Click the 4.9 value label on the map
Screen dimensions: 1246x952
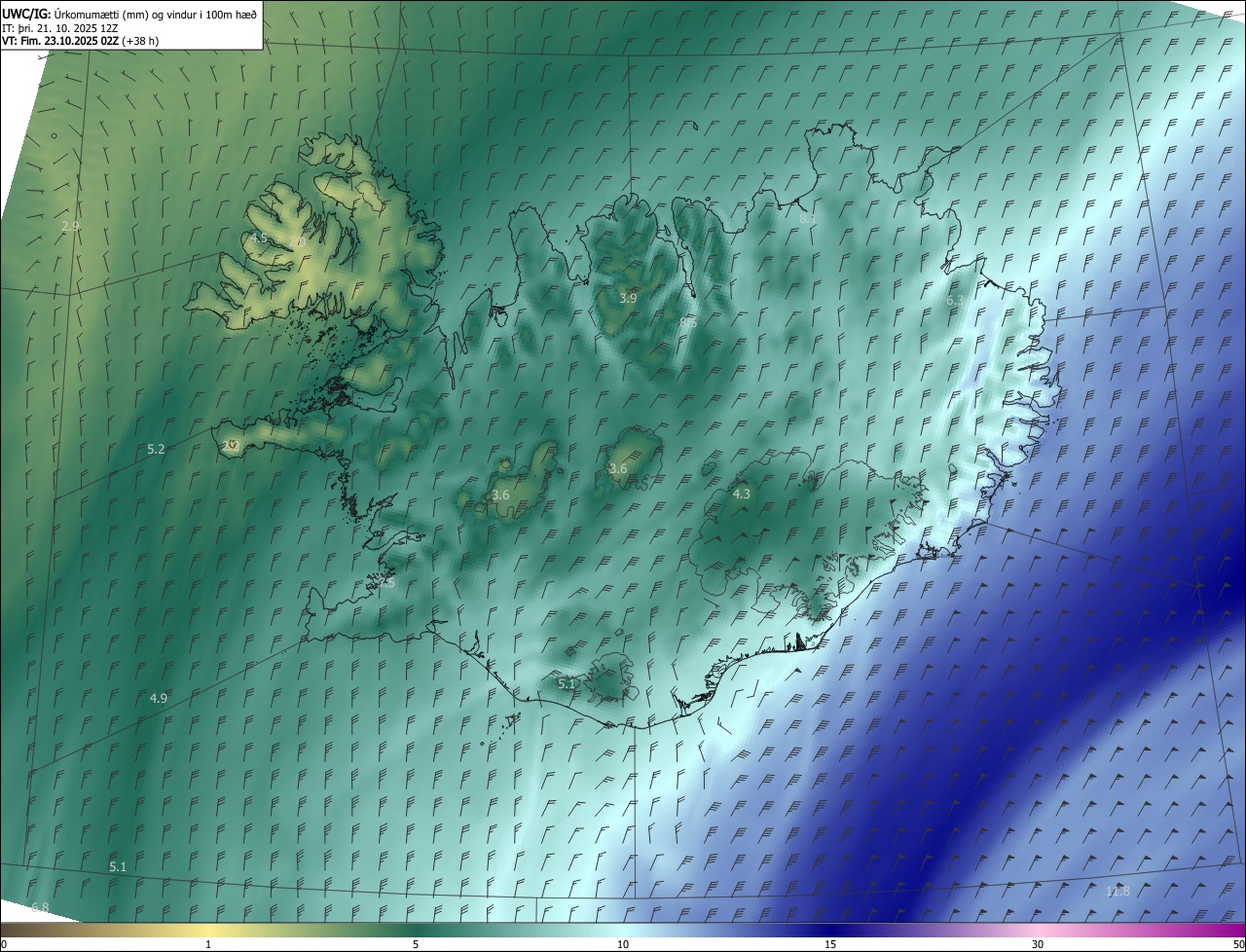click(x=158, y=698)
